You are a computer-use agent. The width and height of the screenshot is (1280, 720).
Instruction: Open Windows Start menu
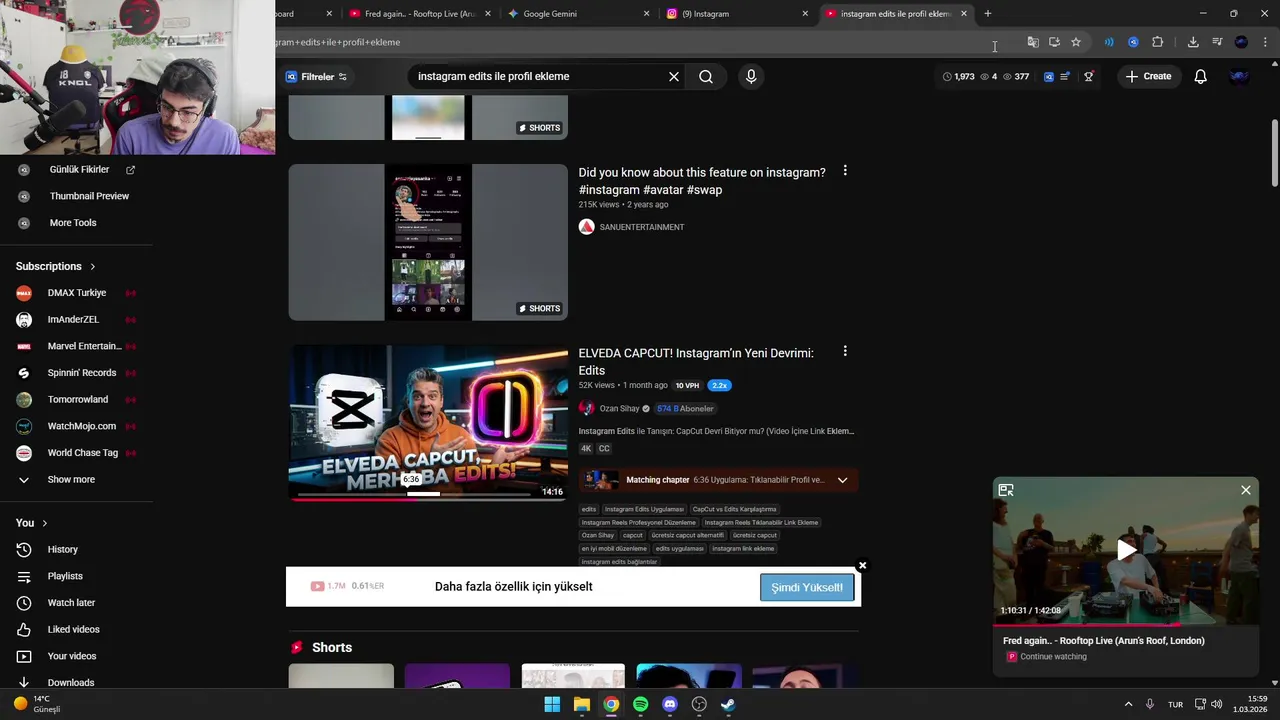[552, 704]
